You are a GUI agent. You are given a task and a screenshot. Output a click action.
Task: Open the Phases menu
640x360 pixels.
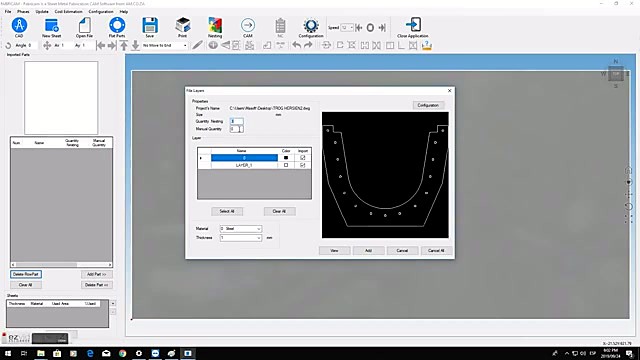click(23, 11)
